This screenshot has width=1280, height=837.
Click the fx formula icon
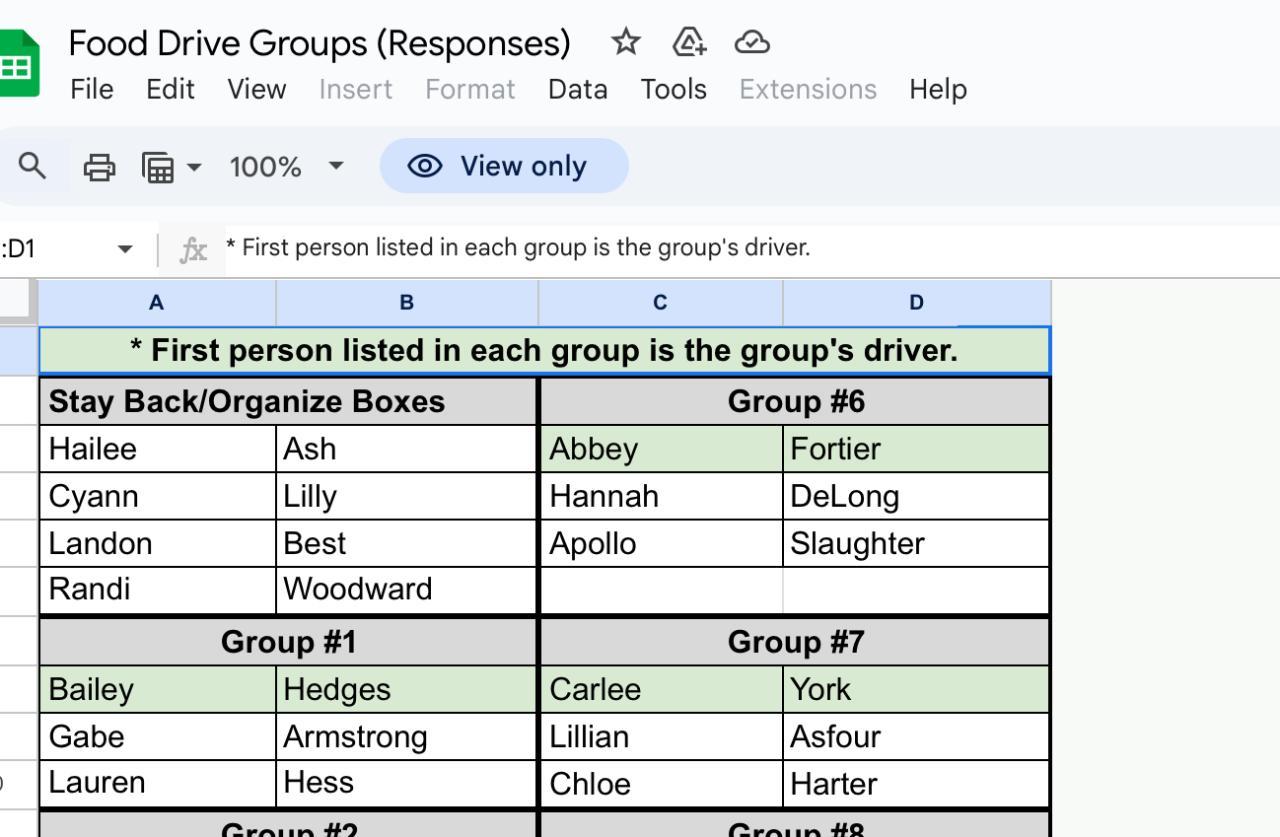coord(193,249)
